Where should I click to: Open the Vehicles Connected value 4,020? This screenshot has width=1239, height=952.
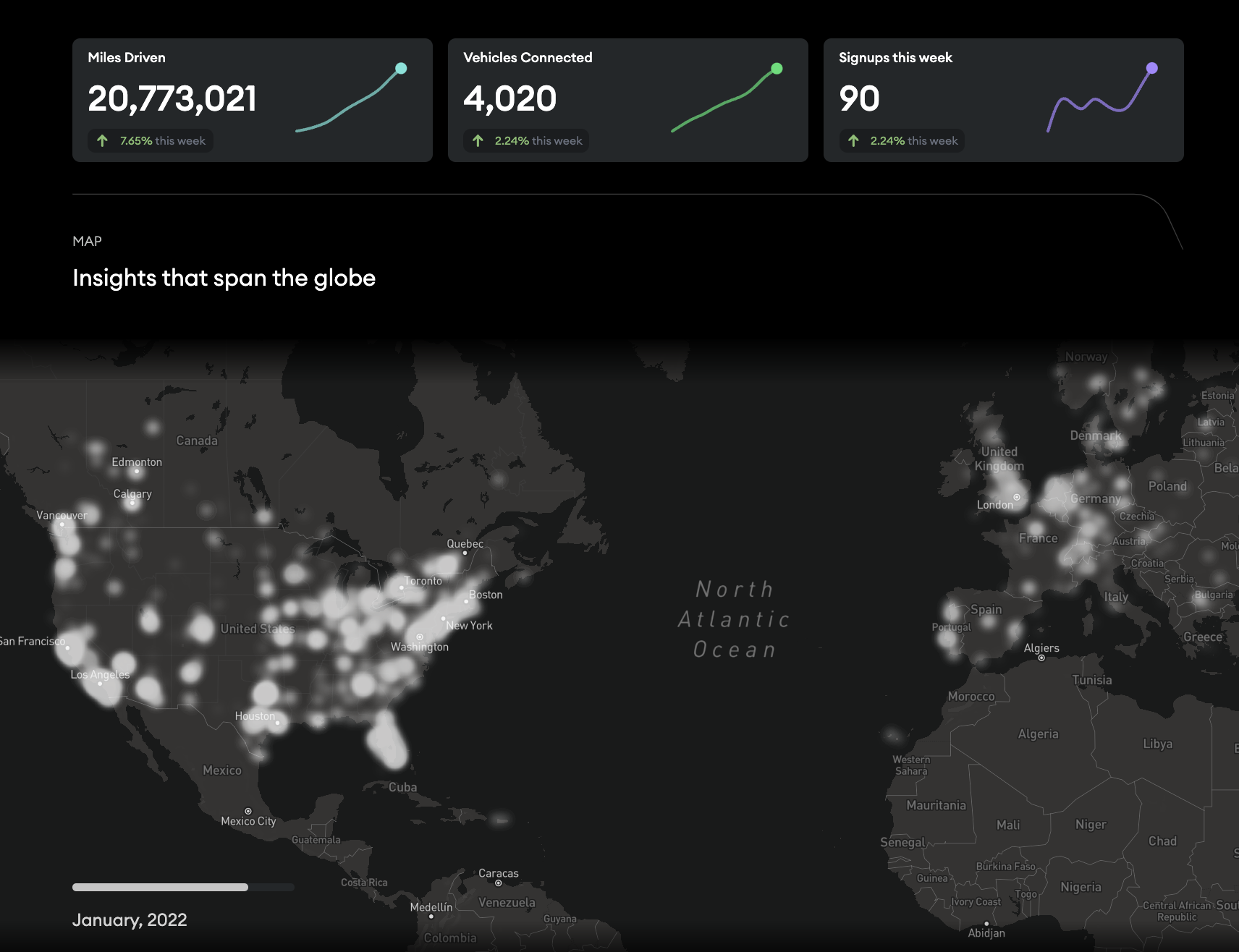(x=509, y=99)
